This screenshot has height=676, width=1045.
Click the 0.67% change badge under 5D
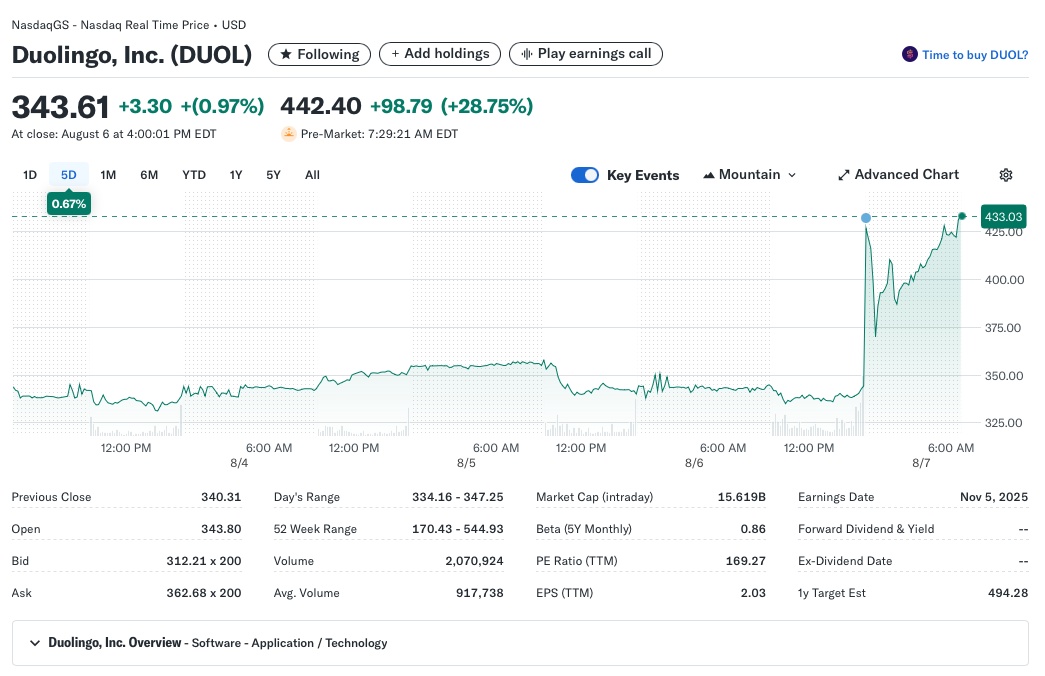pos(69,203)
